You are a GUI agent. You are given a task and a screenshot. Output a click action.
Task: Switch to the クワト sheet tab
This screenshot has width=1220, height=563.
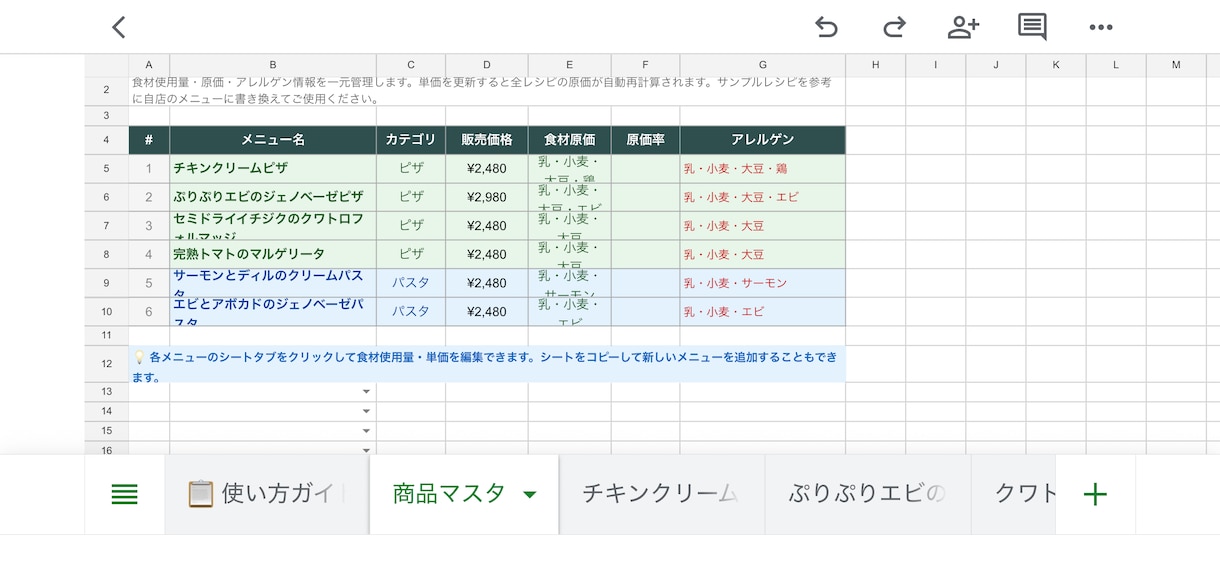pyautogui.click(x=1013, y=494)
